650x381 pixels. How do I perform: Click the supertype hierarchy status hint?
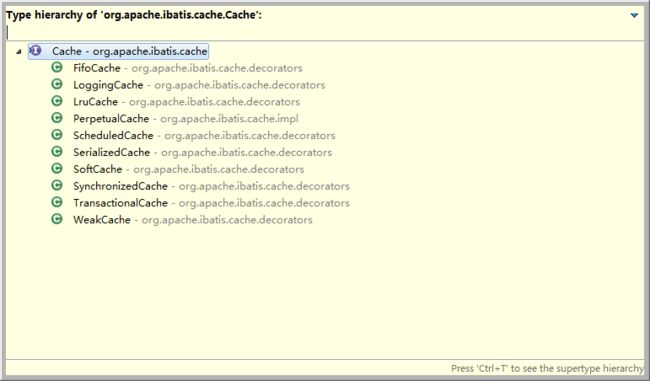point(547,369)
